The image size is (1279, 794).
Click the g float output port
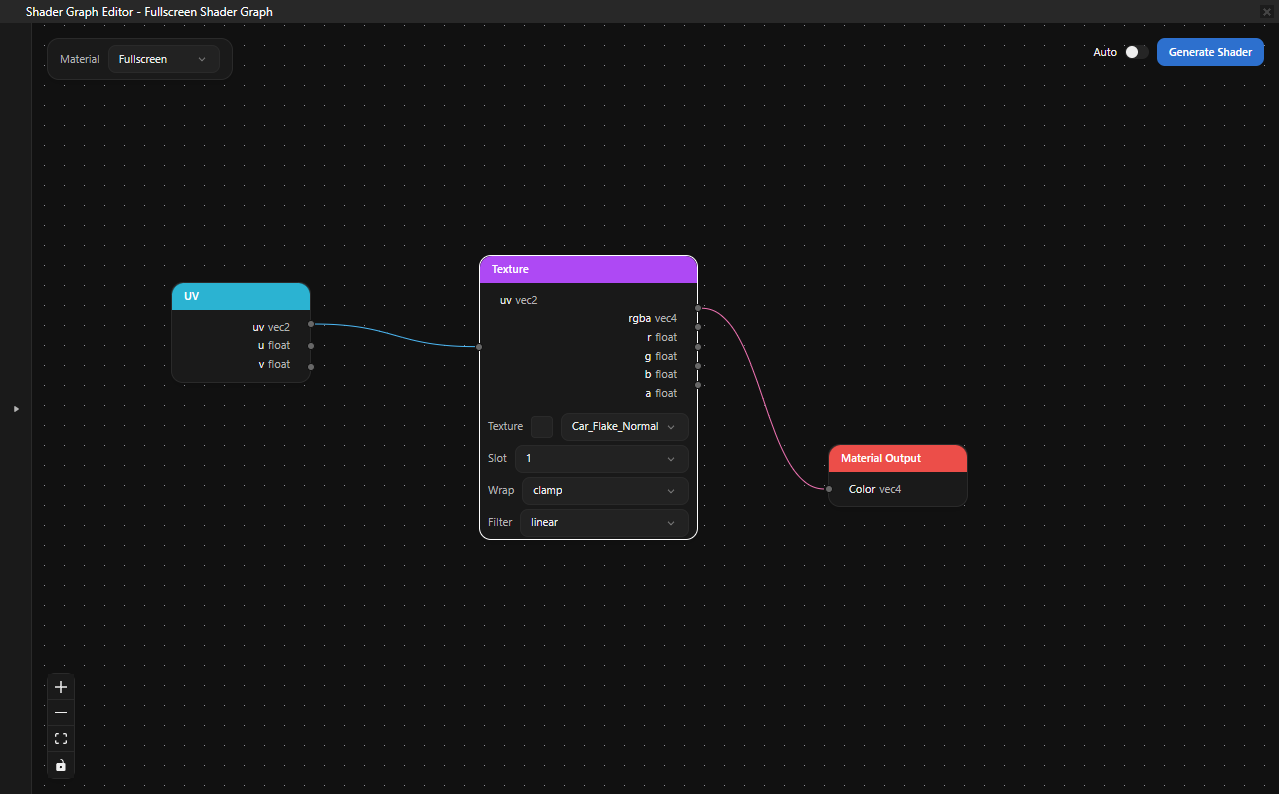click(x=698, y=346)
